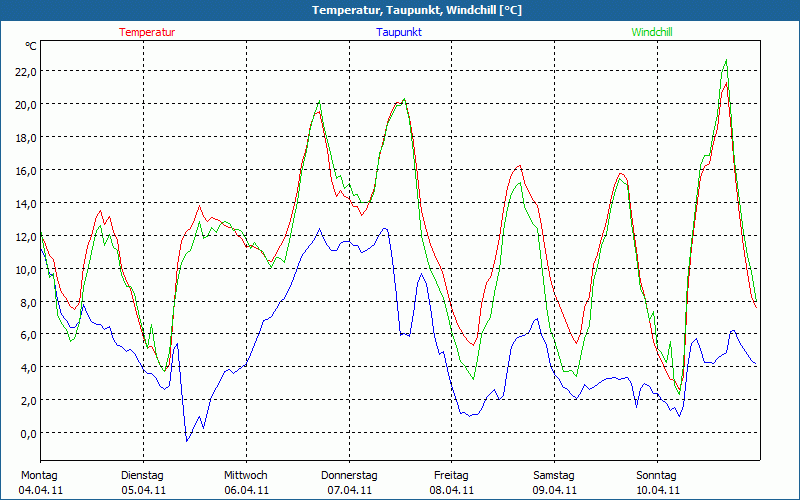Click the Sunday Windchill peak above 22 °C

point(726,61)
